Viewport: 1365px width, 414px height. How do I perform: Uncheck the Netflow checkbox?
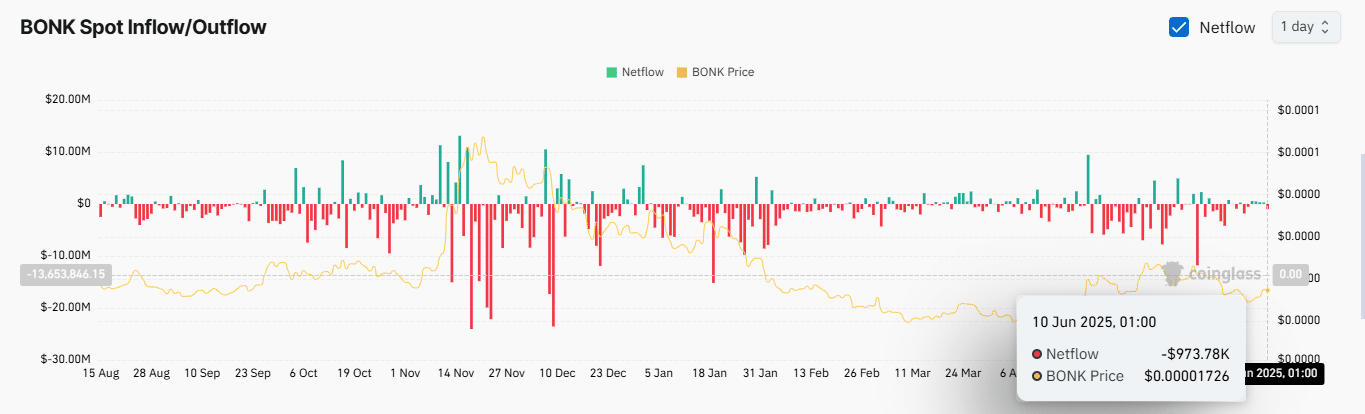[x=1179, y=27]
